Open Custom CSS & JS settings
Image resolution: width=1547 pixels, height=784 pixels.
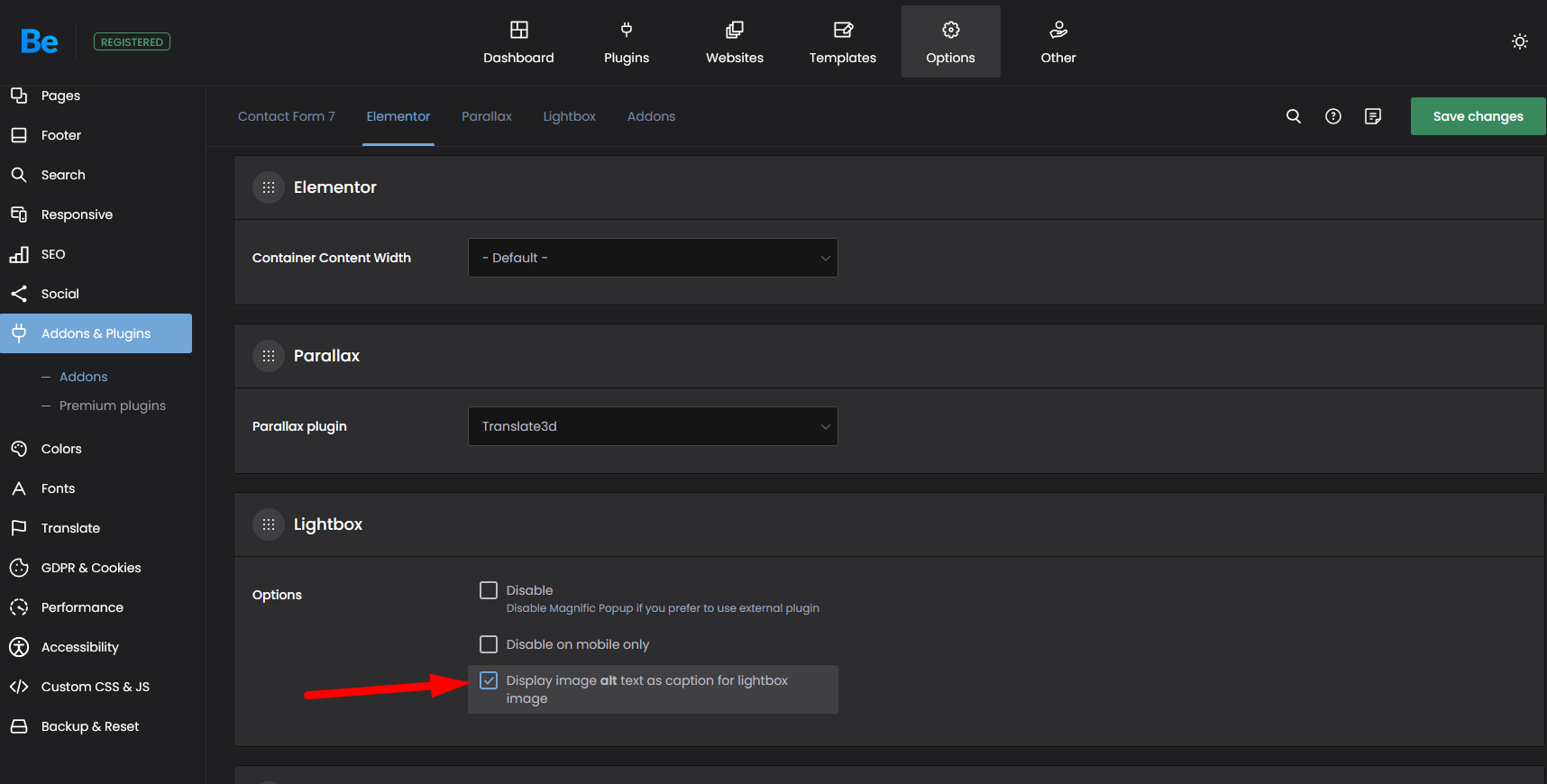[x=96, y=687]
